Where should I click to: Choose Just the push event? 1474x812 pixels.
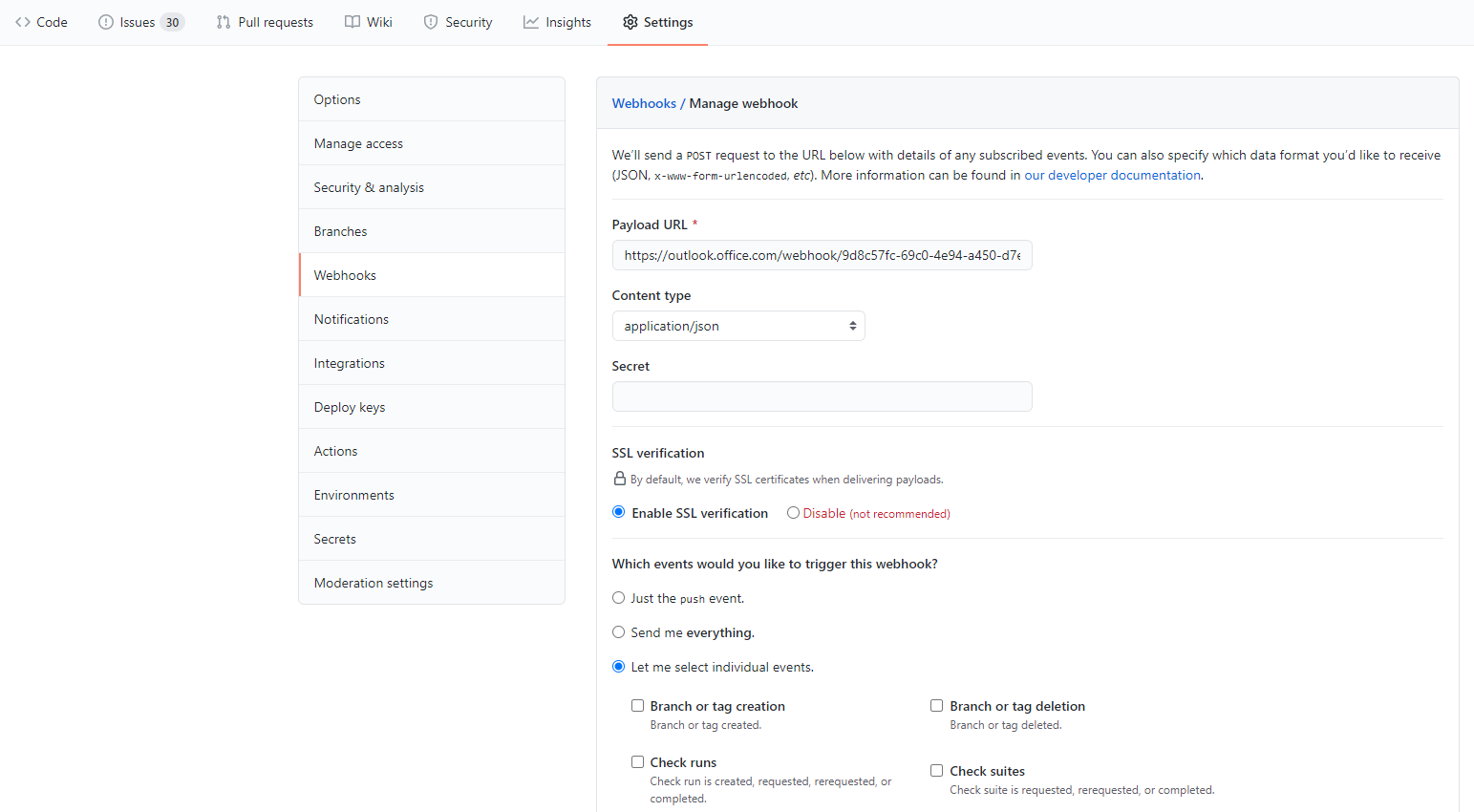(619, 598)
